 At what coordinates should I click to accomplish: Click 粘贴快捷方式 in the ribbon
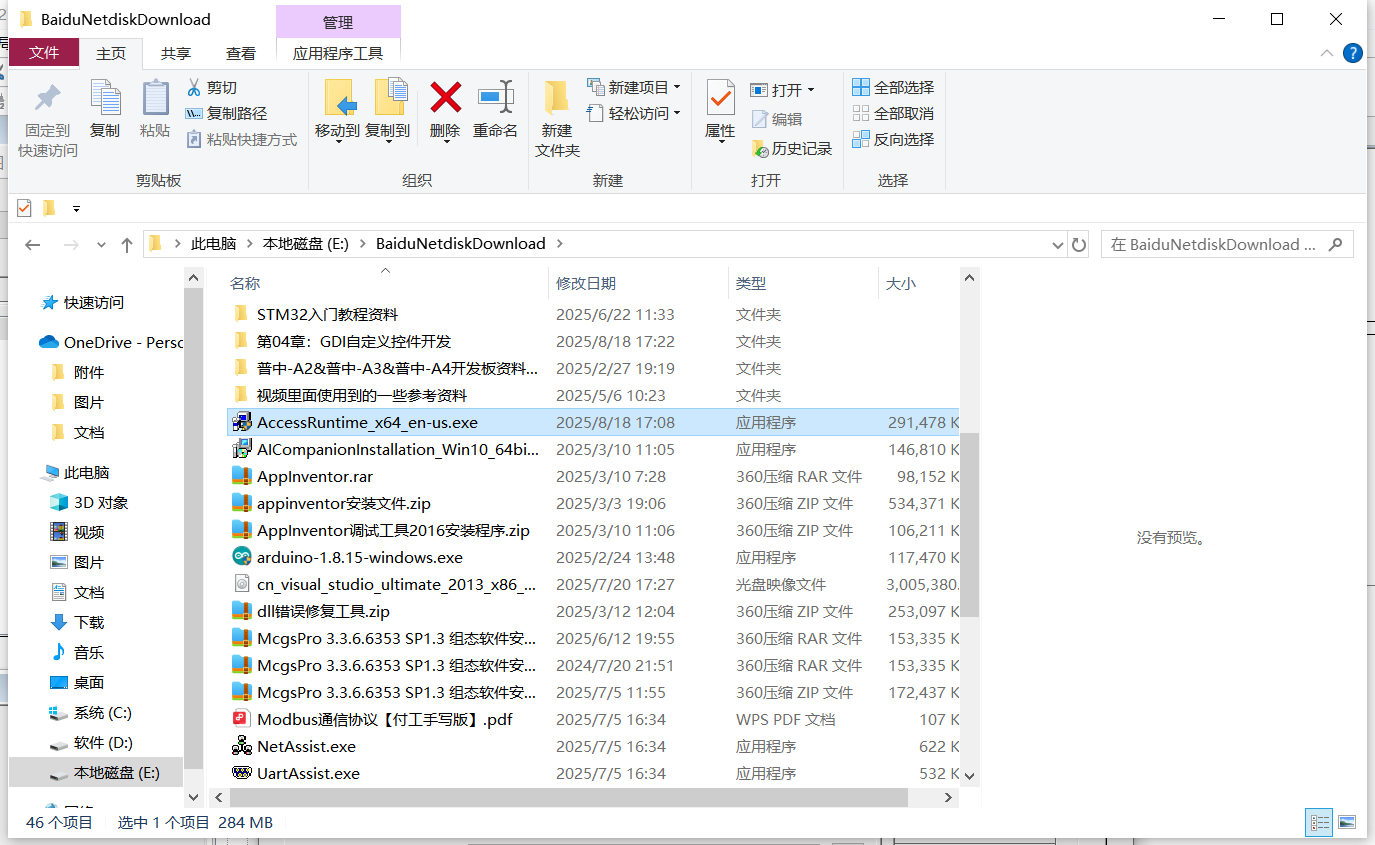click(x=241, y=139)
